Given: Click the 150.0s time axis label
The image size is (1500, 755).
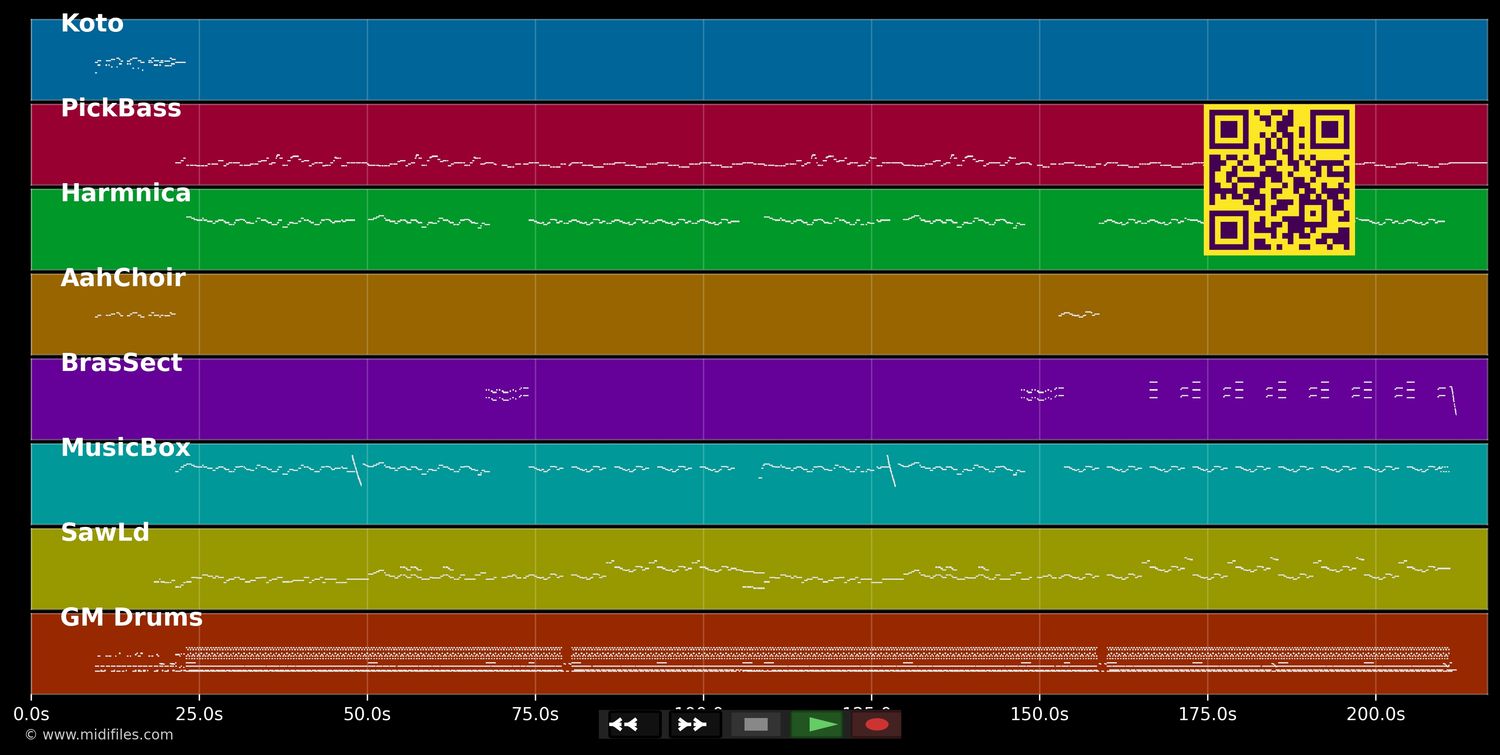Looking at the screenshot, I should click(1039, 715).
